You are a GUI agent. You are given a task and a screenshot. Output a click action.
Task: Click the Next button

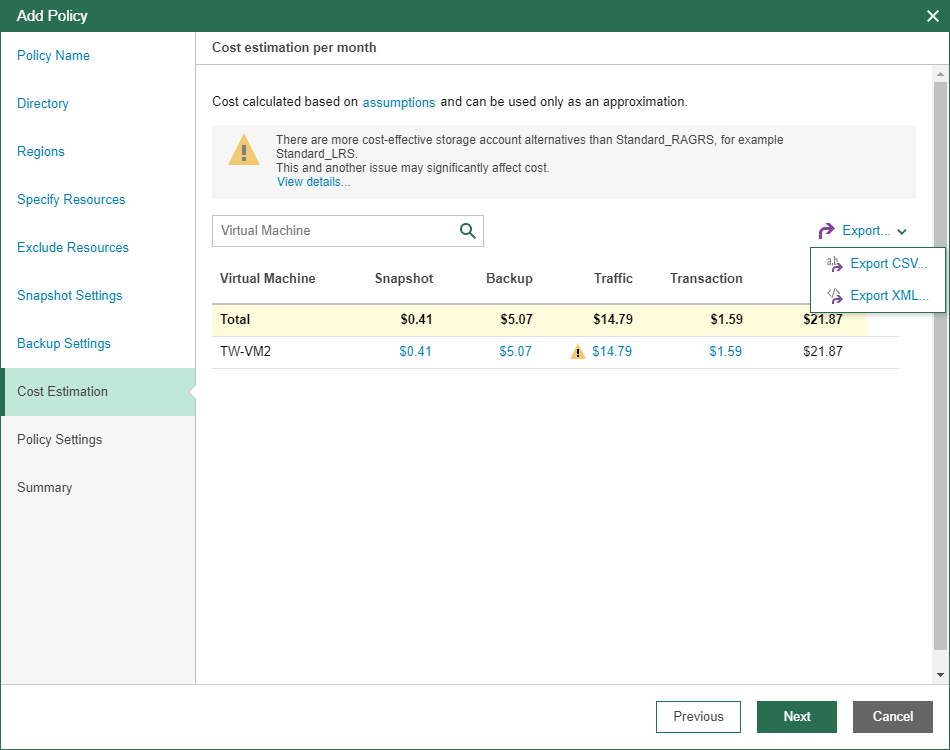pyautogui.click(x=796, y=716)
